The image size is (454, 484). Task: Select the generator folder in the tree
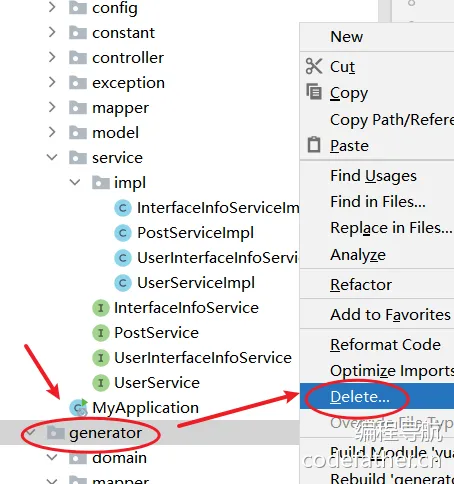105,433
